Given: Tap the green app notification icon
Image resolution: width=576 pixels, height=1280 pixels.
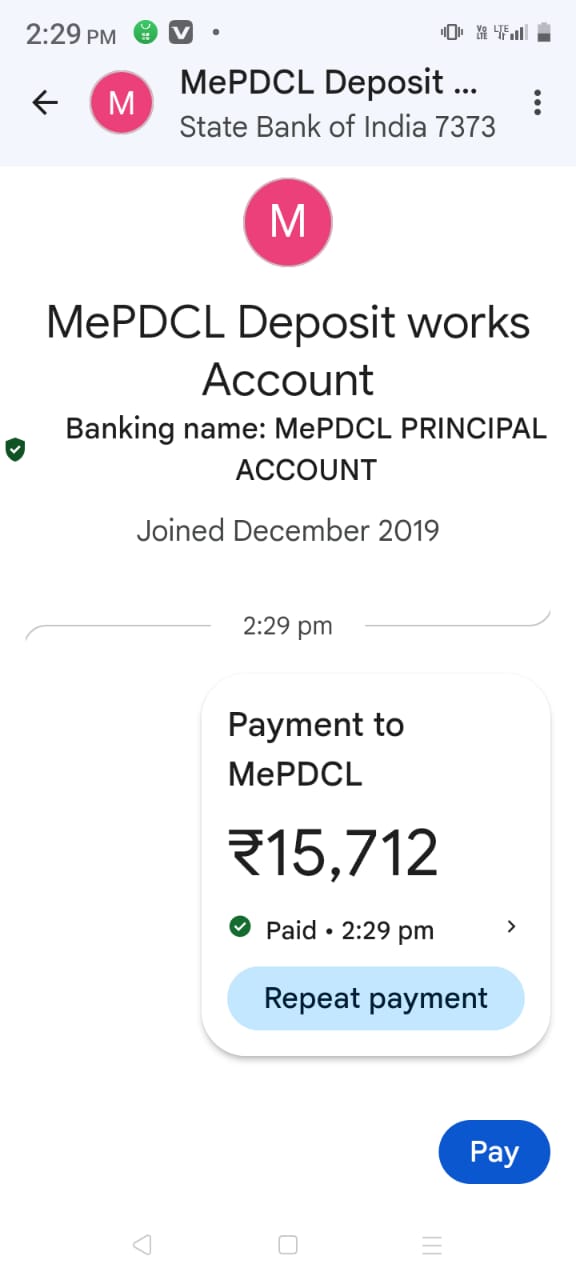Looking at the screenshot, I should tap(146, 33).
